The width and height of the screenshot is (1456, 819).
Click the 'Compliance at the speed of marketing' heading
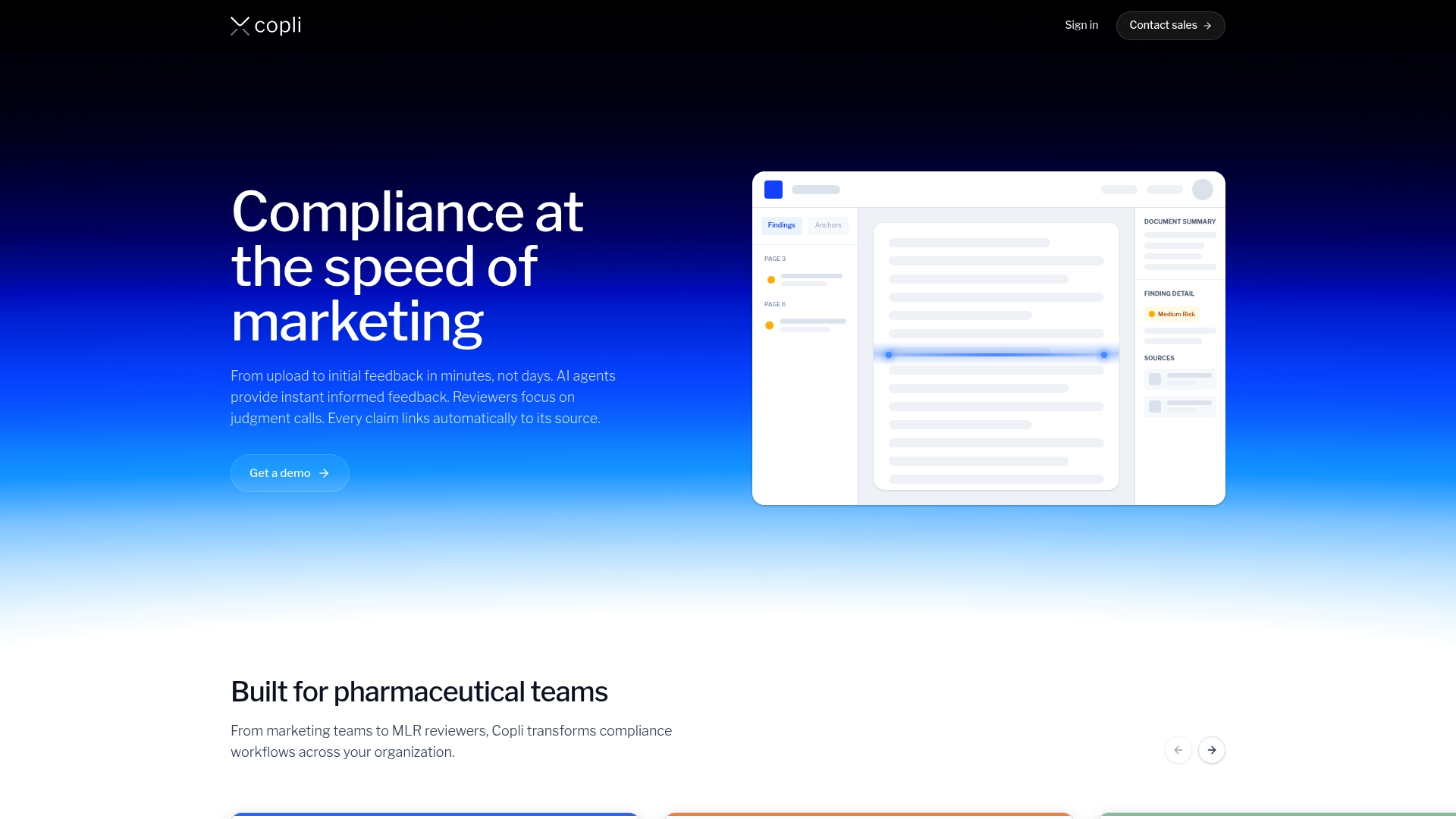pyautogui.click(x=407, y=267)
